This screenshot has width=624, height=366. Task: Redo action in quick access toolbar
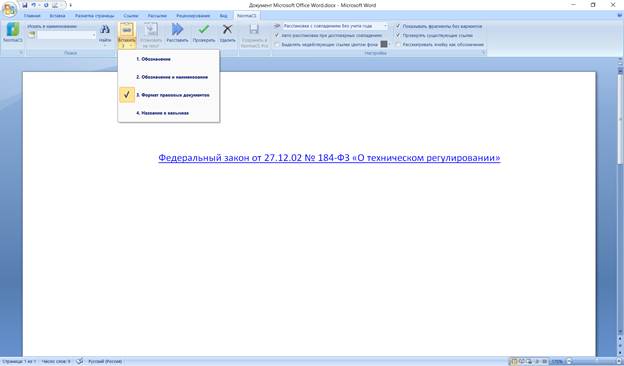point(46,5)
